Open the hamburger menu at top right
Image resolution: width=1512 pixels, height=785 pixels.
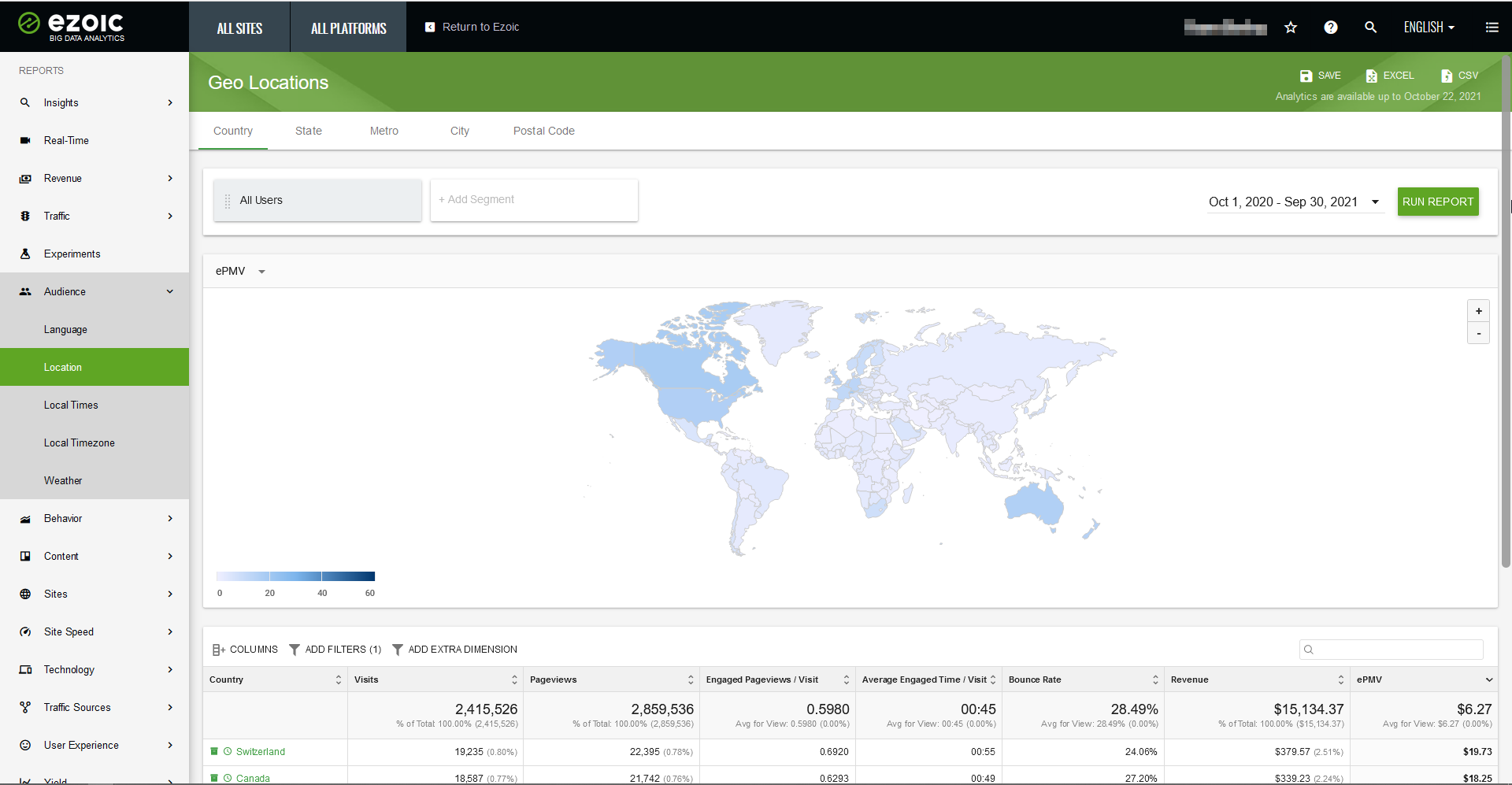click(x=1492, y=27)
